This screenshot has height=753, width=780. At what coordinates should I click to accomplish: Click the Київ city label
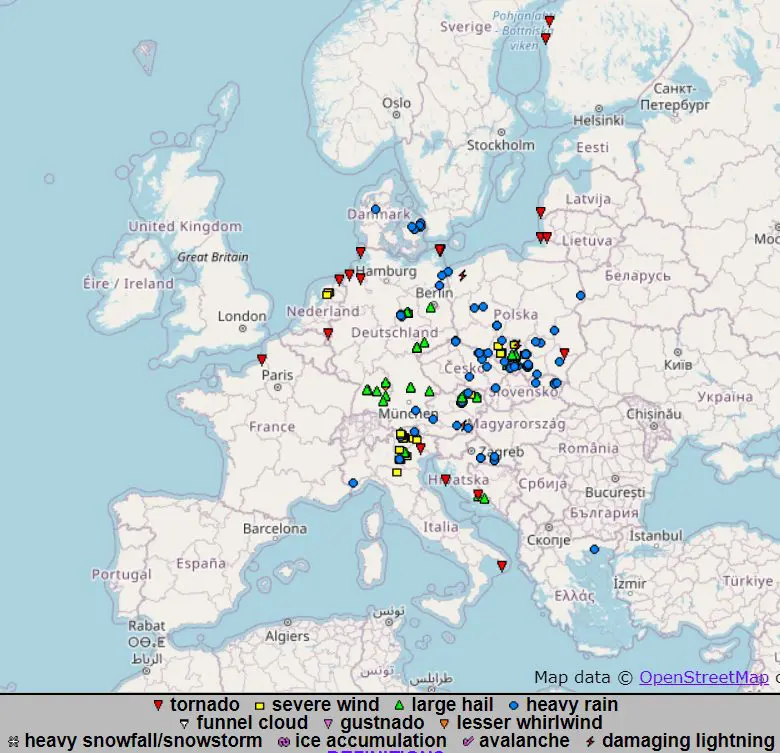coord(678,365)
